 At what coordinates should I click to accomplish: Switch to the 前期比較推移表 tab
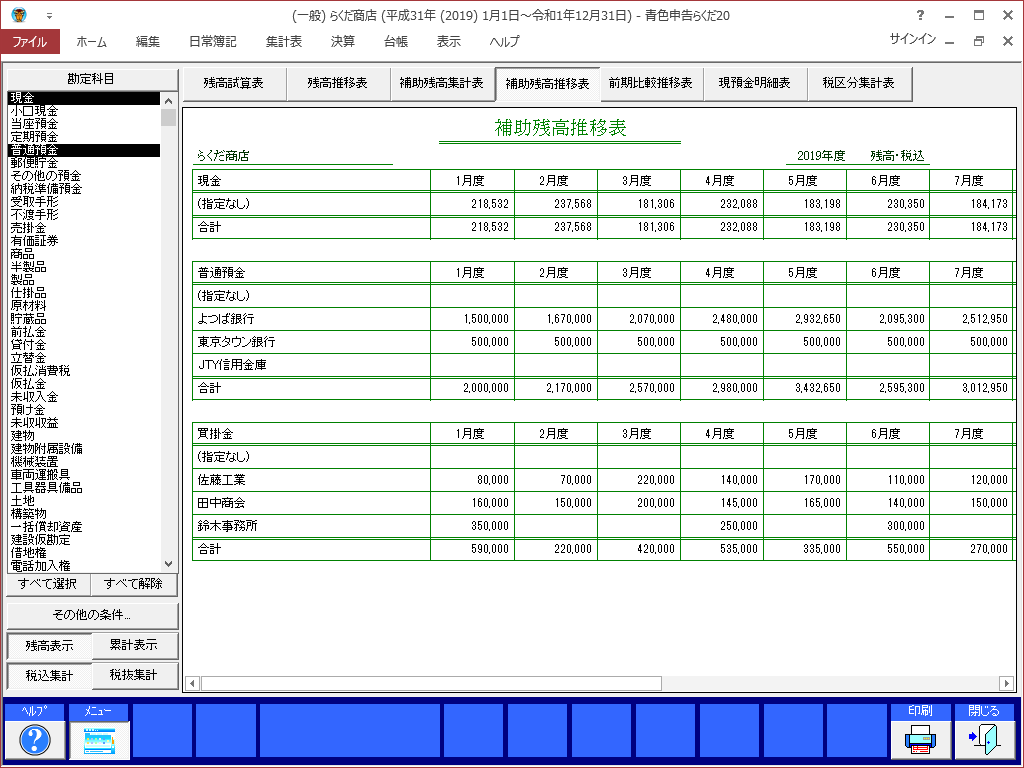[650, 84]
